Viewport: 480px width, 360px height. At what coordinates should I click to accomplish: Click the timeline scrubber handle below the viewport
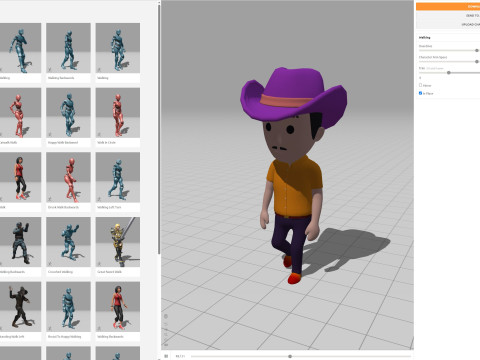point(290,356)
